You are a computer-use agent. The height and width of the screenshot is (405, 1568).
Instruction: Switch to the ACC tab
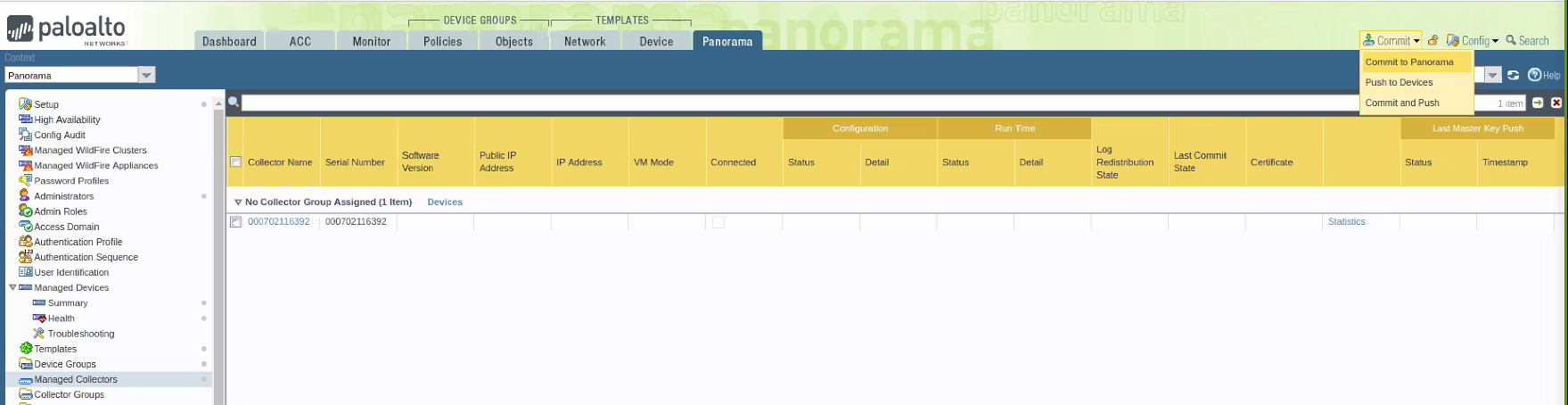pyautogui.click(x=300, y=41)
